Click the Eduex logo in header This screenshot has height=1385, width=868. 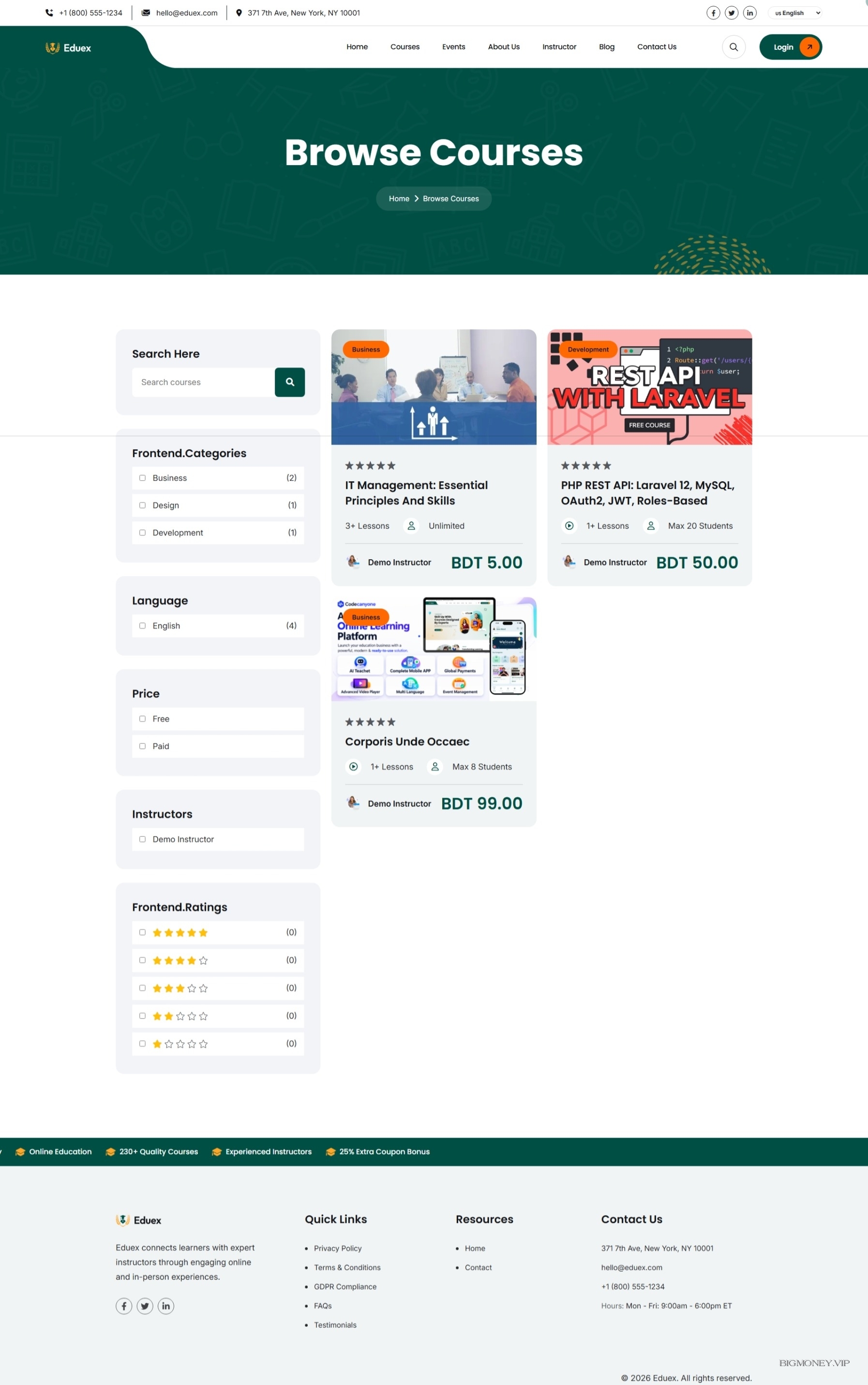(68, 47)
